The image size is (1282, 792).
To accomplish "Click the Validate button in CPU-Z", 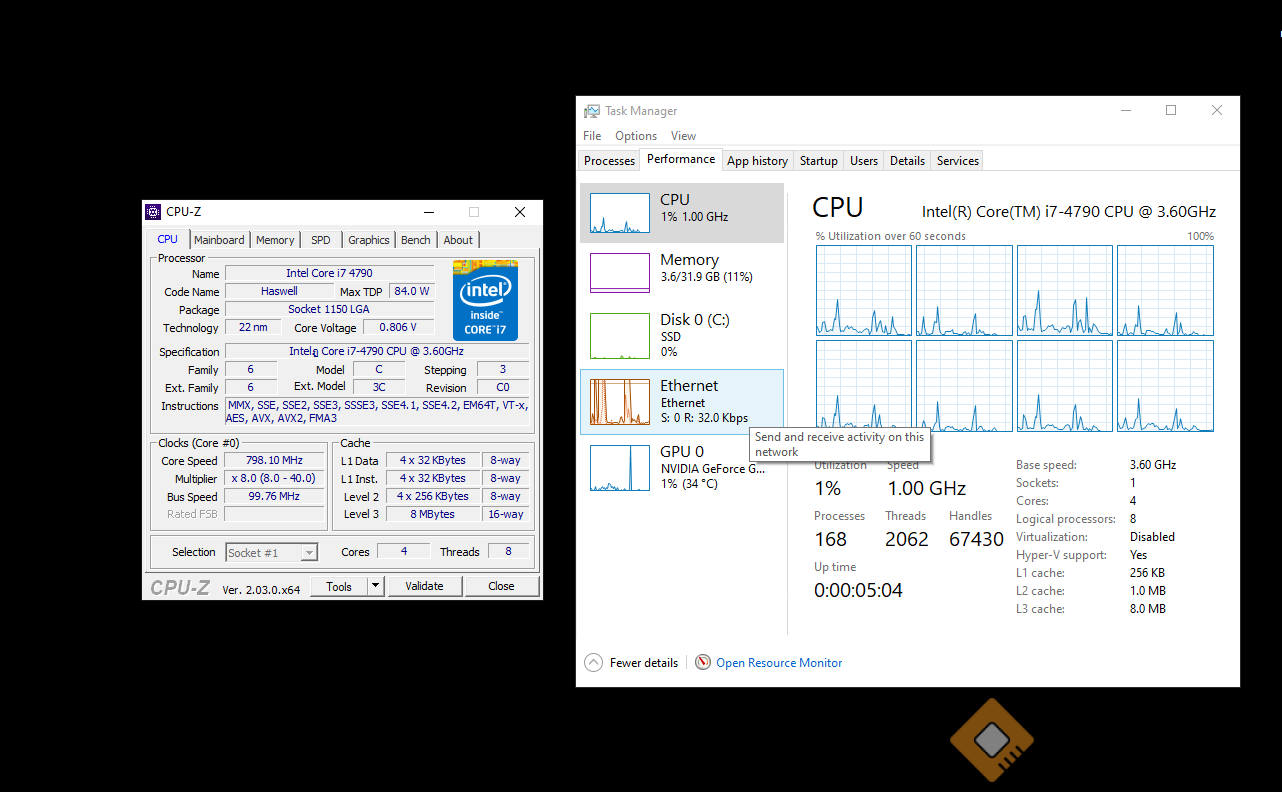I will [424, 586].
